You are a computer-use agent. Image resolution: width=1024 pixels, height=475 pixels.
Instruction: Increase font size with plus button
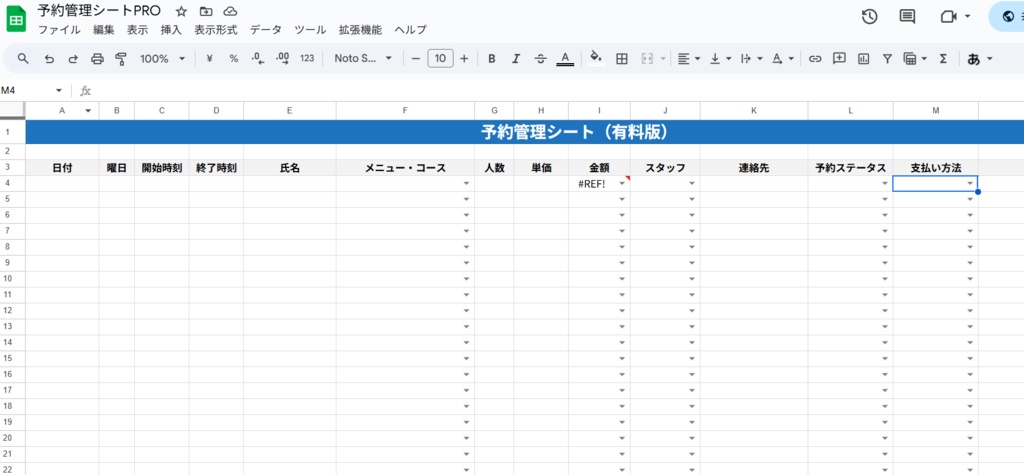coord(464,59)
